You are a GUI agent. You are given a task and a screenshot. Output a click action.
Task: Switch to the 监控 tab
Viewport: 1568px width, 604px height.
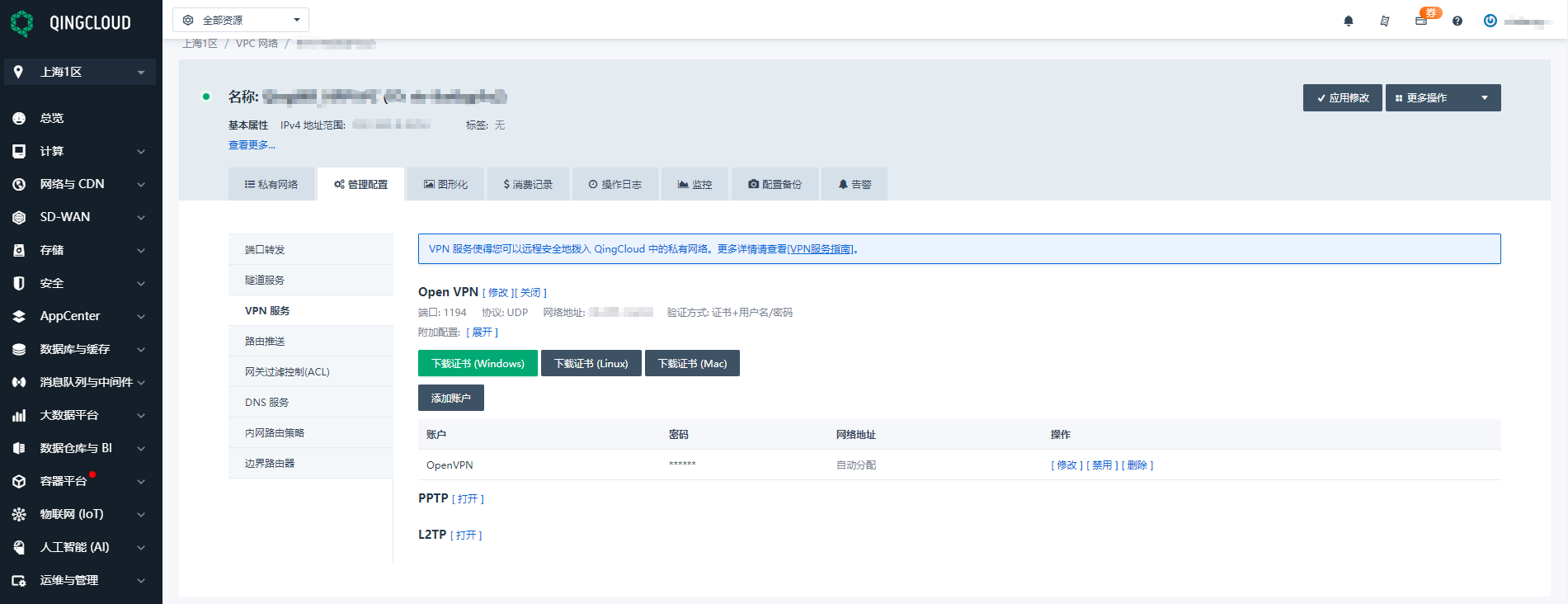click(695, 184)
